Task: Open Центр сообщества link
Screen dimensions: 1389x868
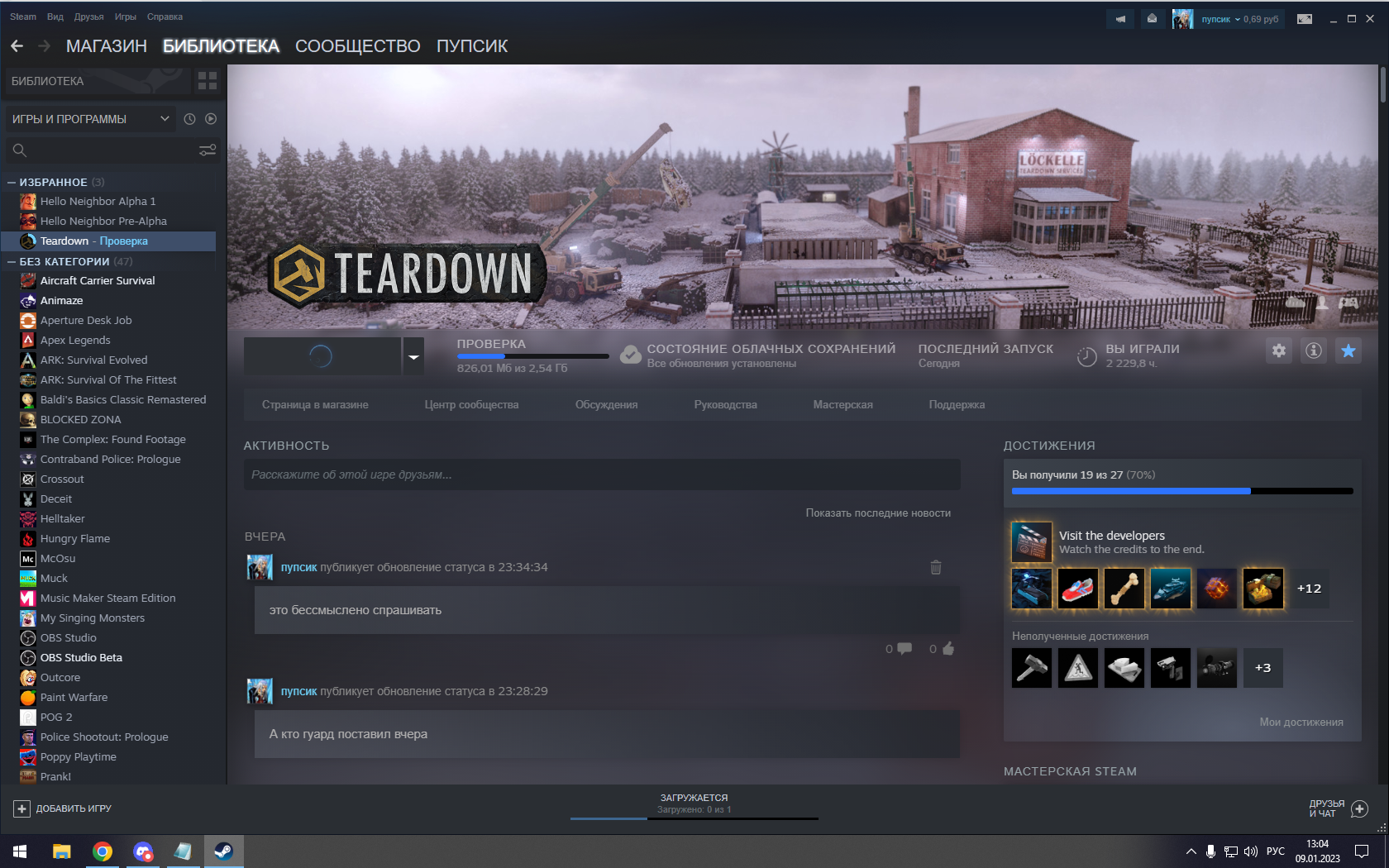Action: (471, 404)
